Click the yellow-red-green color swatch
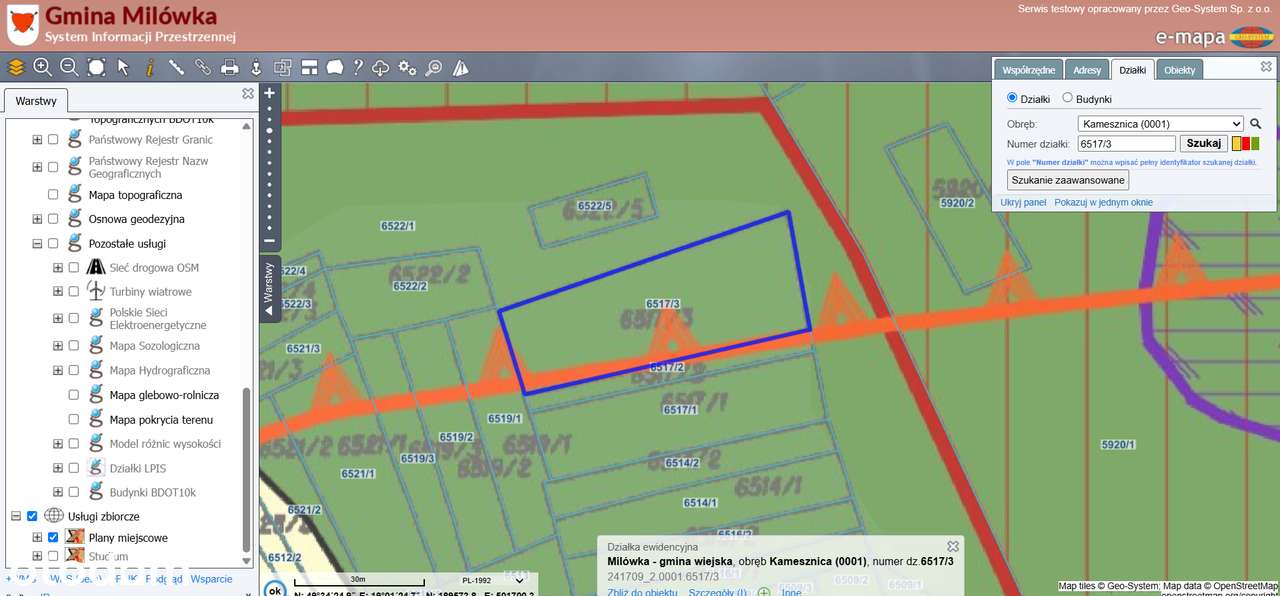This screenshot has height=596, width=1280. point(1245,144)
